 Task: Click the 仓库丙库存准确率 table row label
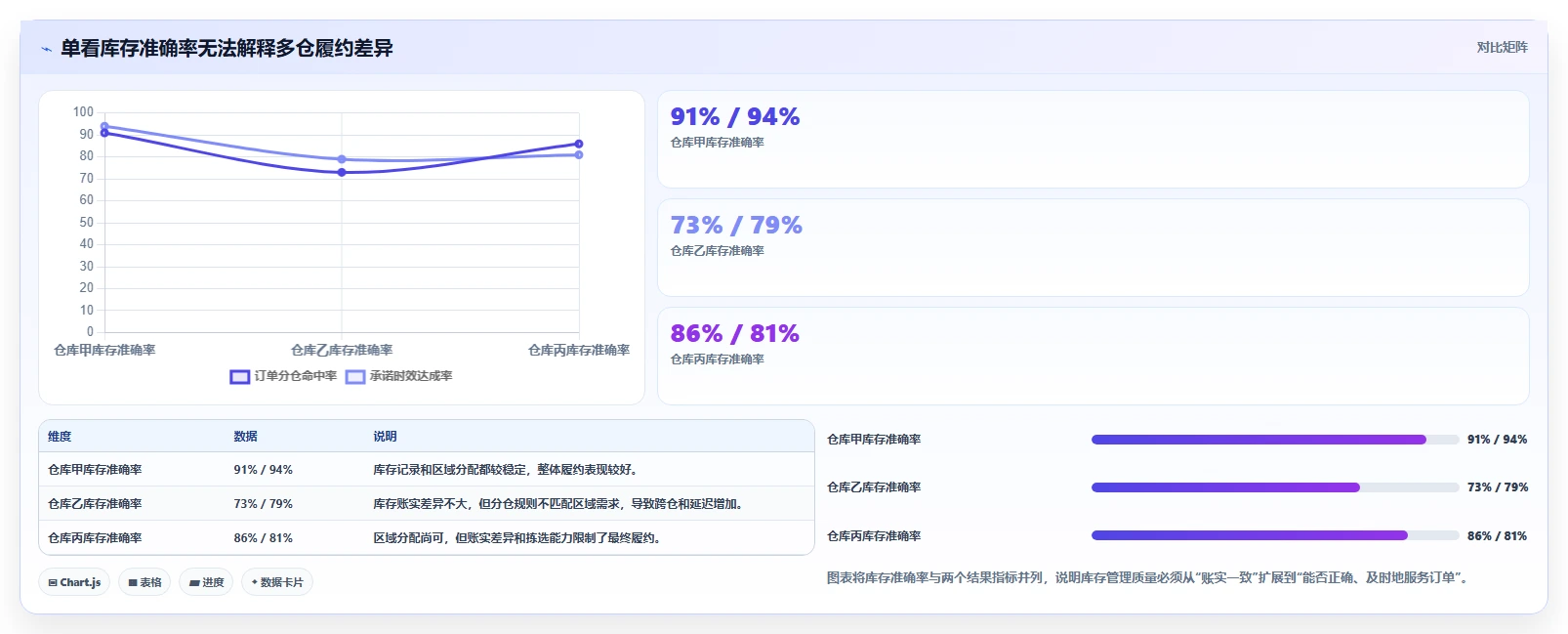pos(95,538)
